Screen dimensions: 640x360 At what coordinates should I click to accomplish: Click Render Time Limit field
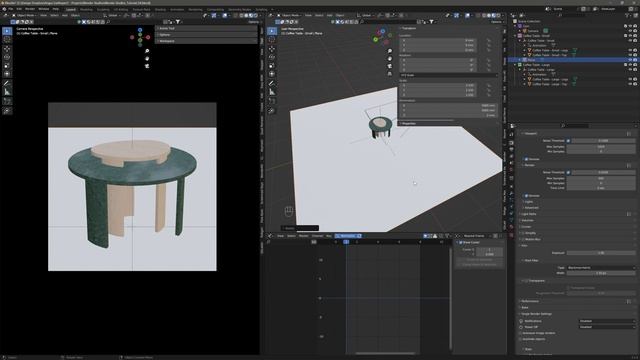(x=601, y=188)
